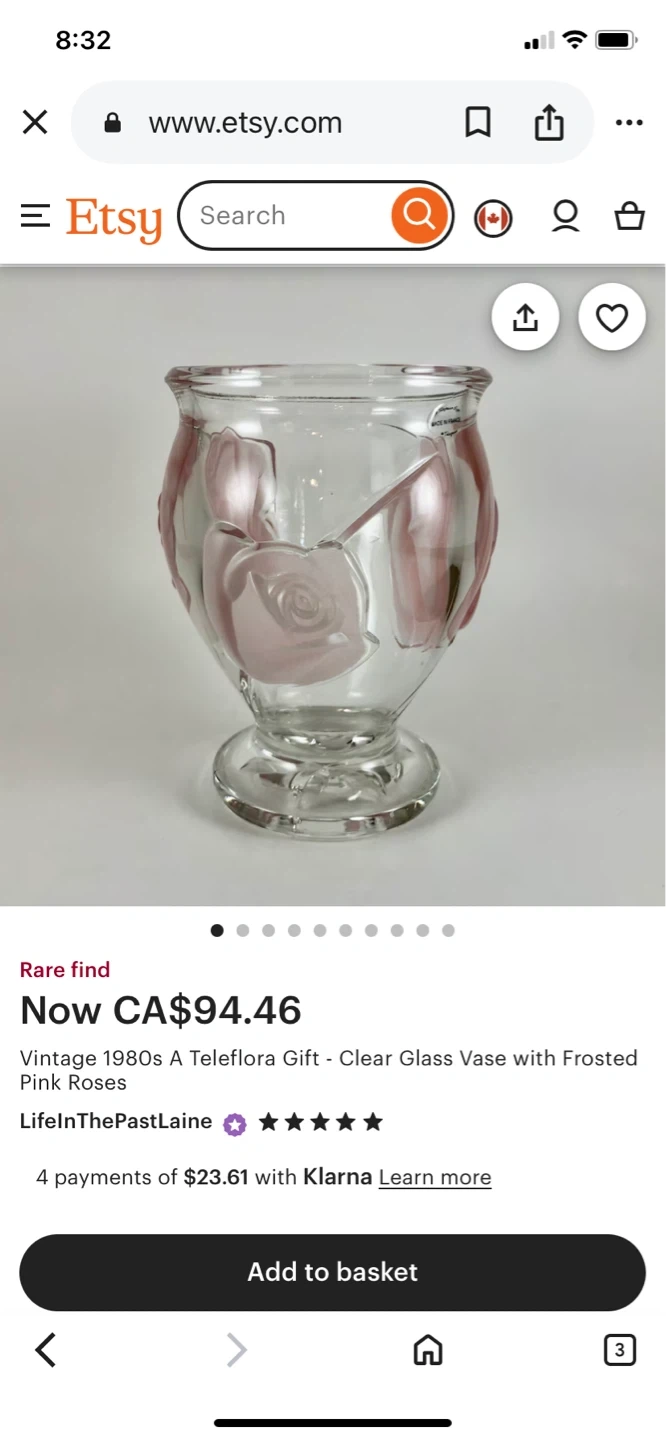Go to the Etsy home logo
This screenshot has width=666, height=1440.
(x=114, y=218)
